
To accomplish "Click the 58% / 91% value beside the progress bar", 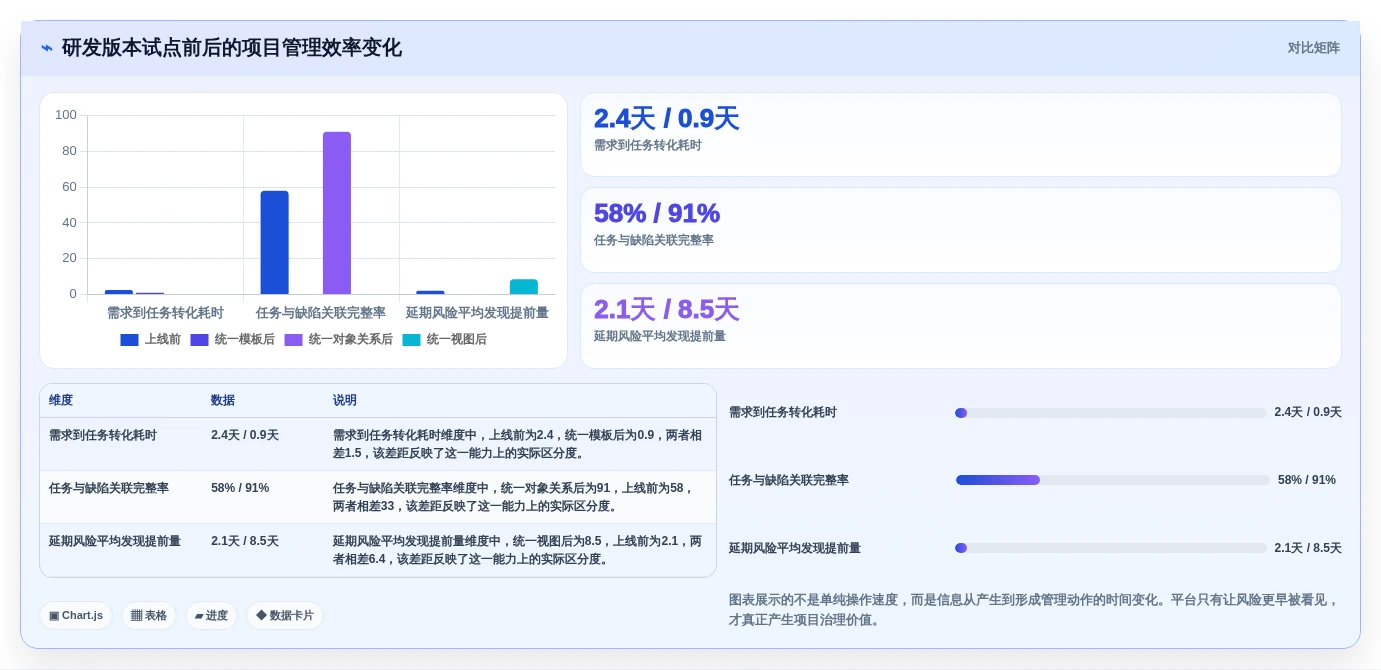I will tap(1307, 480).
